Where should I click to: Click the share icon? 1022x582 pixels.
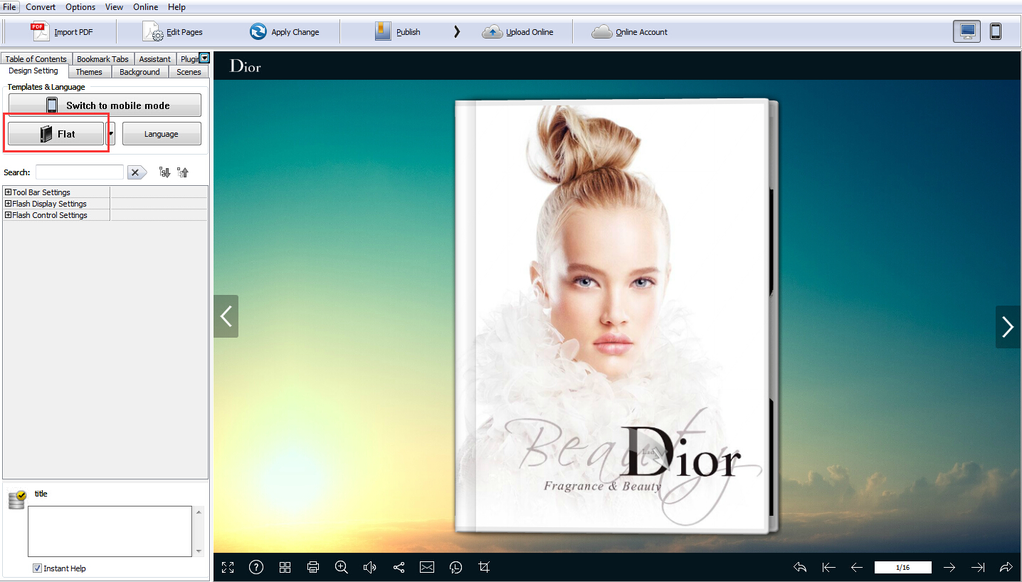399,567
